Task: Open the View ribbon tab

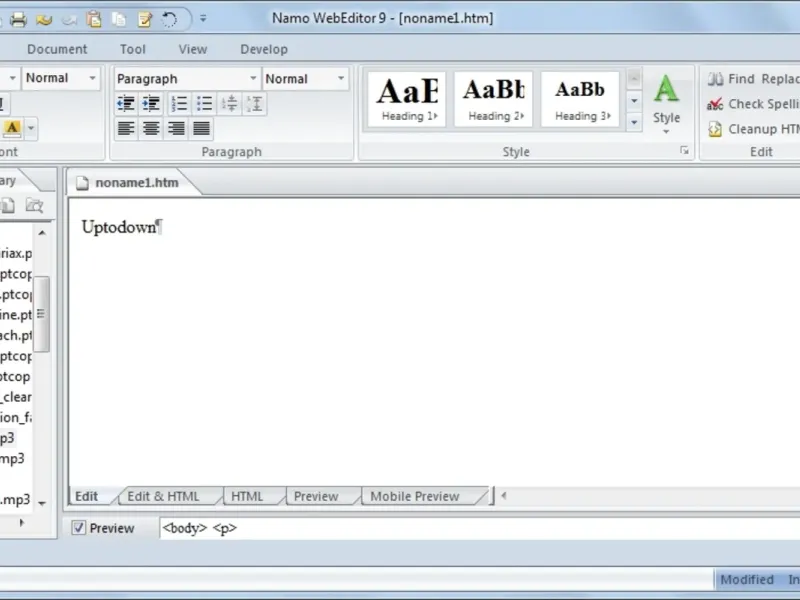Action: click(193, 49)
